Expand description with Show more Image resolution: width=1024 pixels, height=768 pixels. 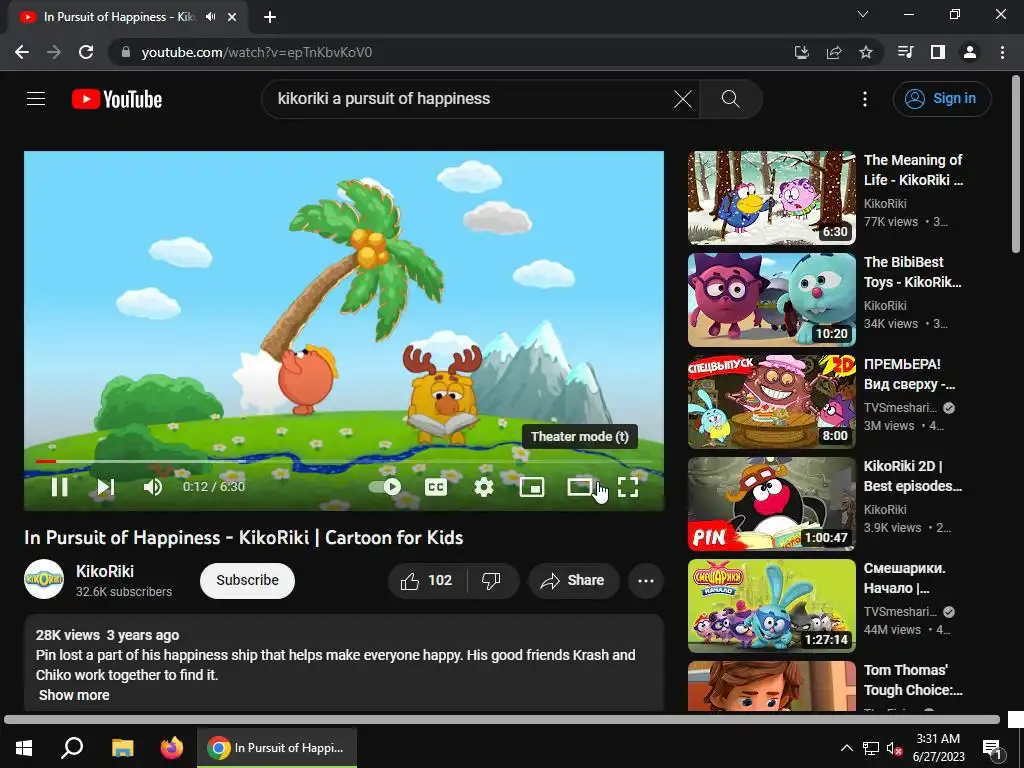(x=74, y=696)
